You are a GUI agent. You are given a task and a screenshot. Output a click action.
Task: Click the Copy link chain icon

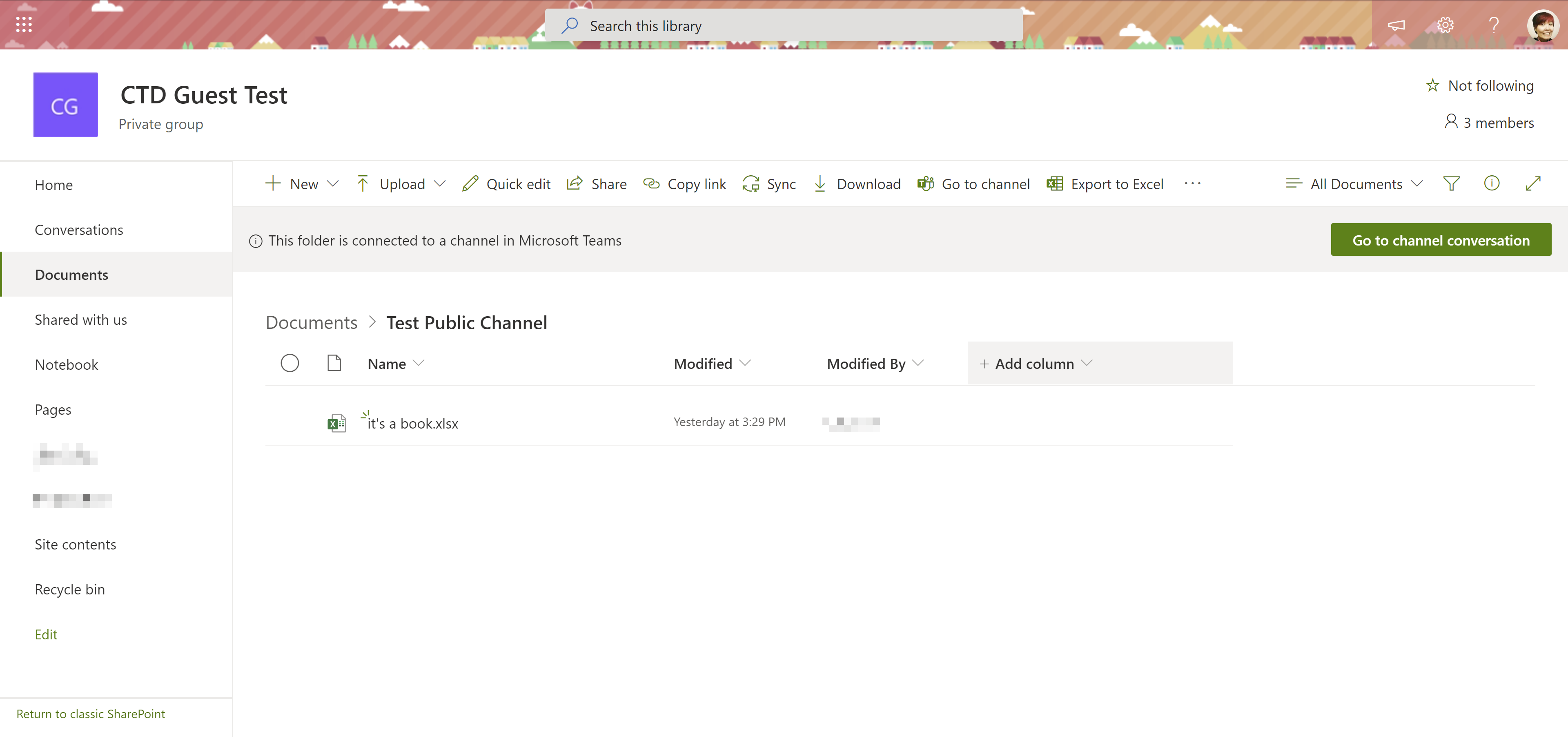(x=651, y=183)
